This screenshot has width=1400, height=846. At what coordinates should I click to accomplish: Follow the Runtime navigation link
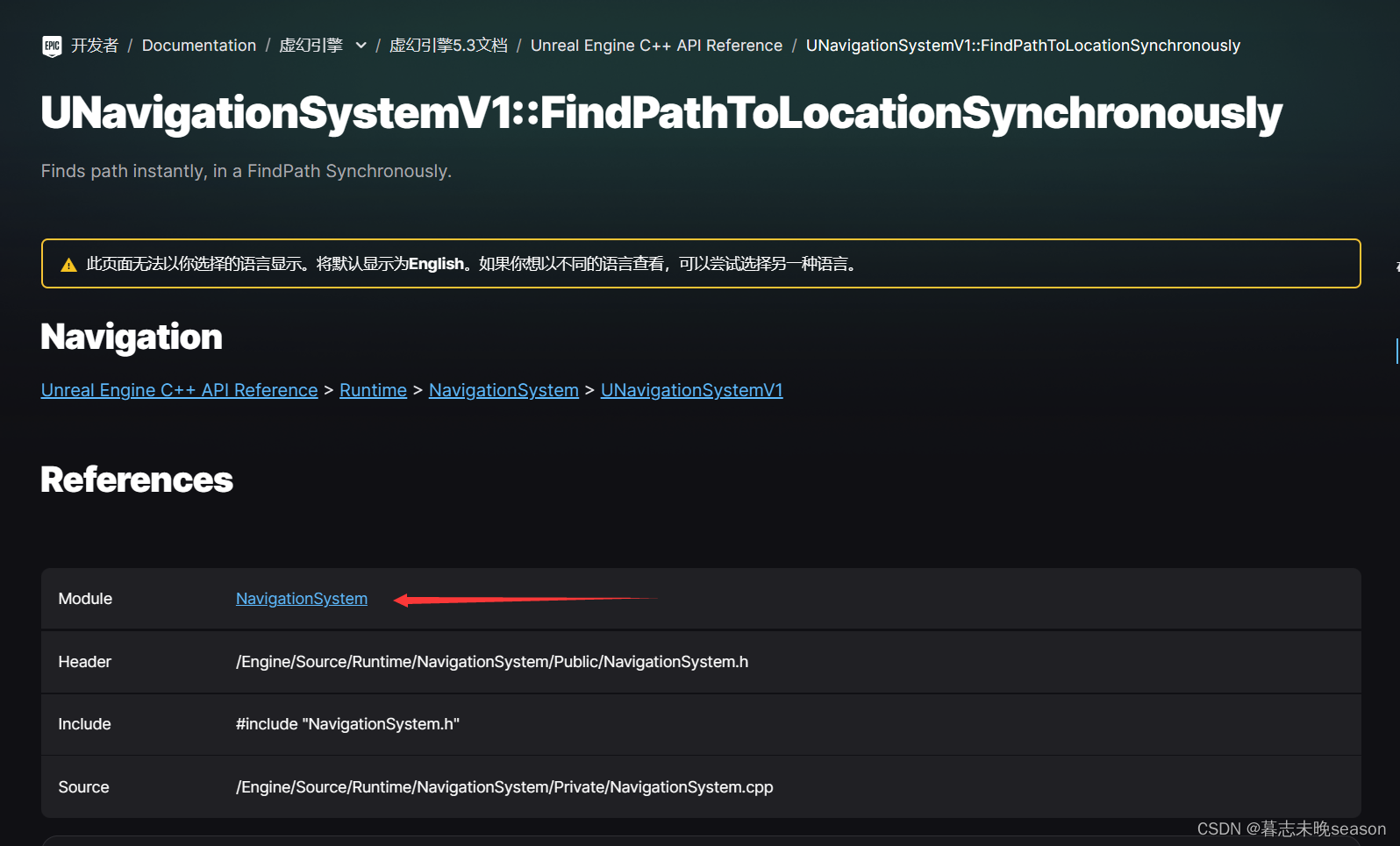(x=373, y=390)
